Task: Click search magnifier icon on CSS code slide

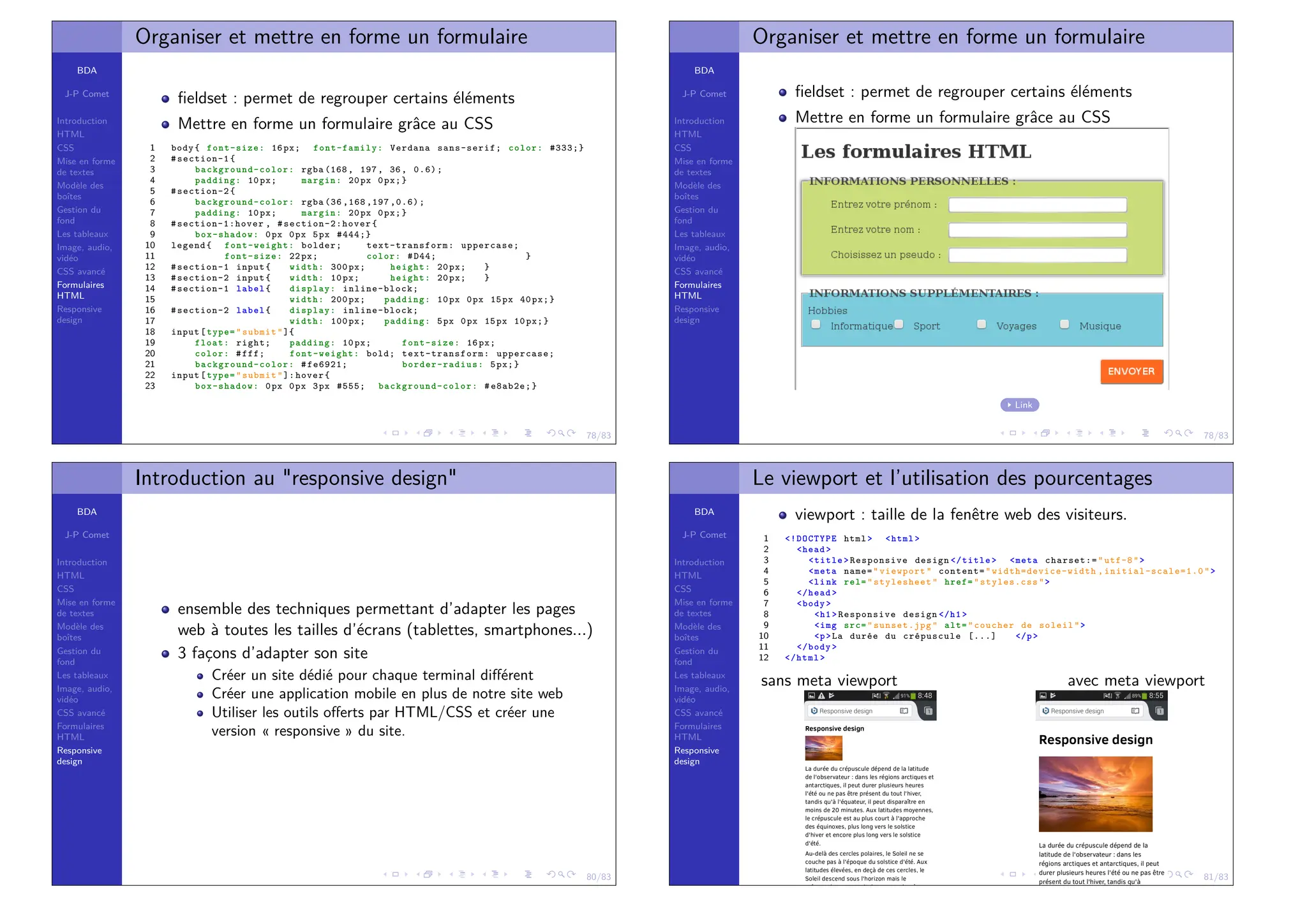Action: 562,433
